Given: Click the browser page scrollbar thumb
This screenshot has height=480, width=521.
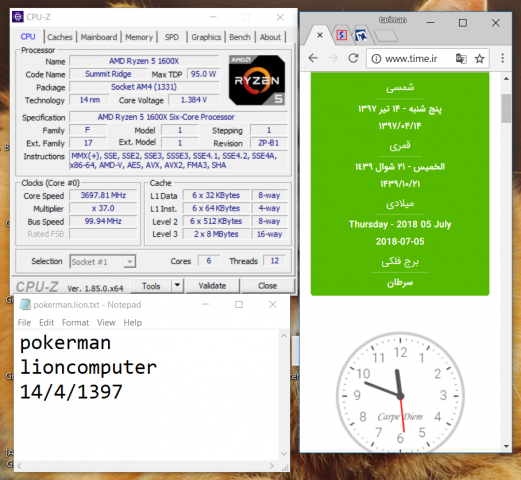Looking at the screenshot, I should [x=506, y=109].
